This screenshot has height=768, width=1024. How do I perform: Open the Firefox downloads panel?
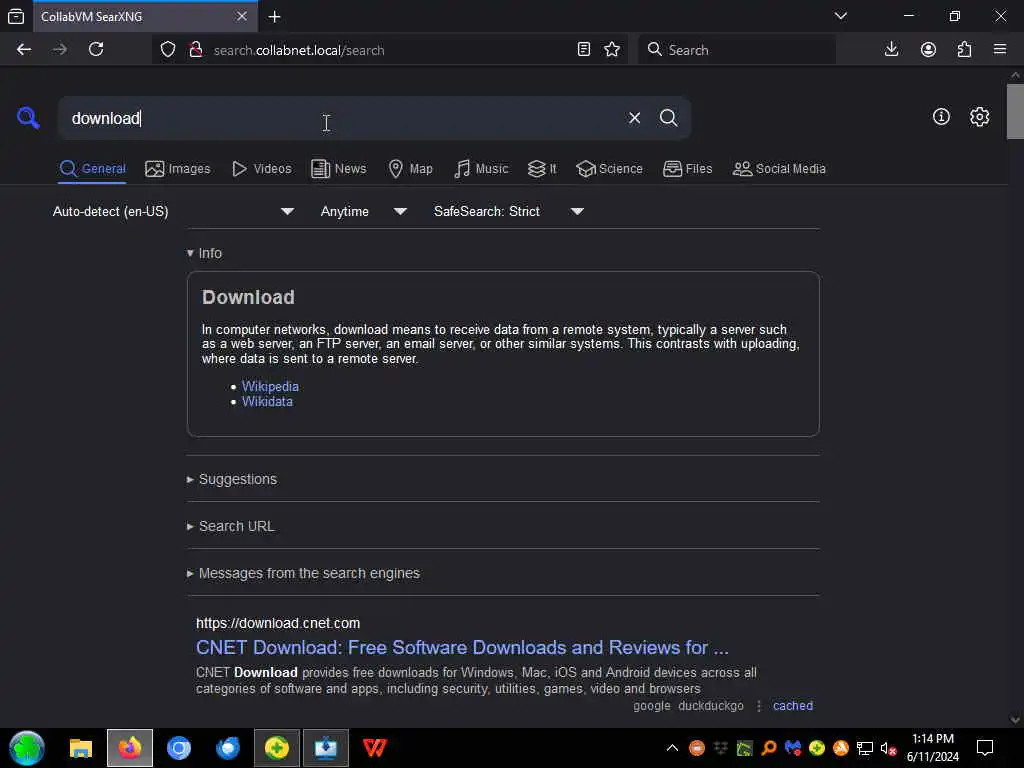891,50
